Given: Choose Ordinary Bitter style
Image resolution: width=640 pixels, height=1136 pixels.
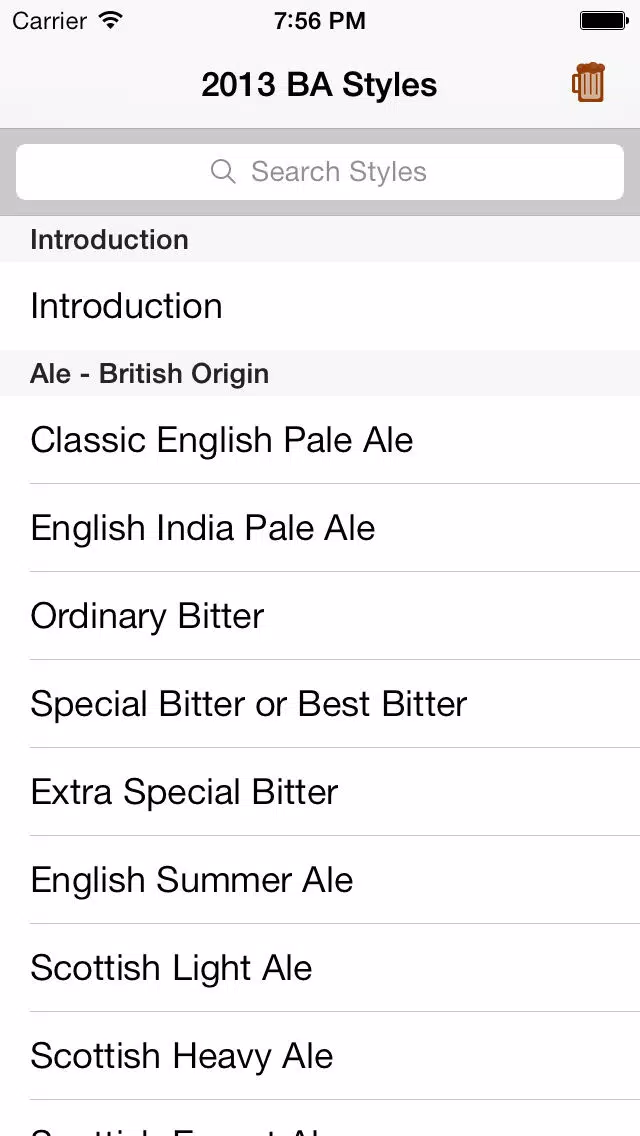Looking at the screenshot, I should coord(320,616).
